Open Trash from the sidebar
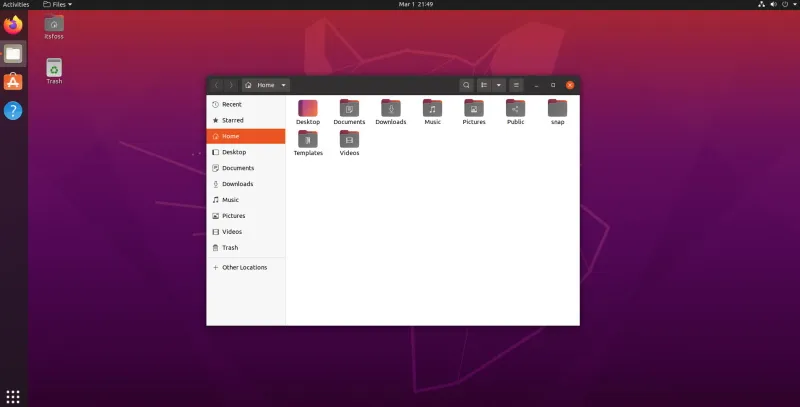This screenshot has height=407, width=800. pyautogui.click(x=230, y=247)
